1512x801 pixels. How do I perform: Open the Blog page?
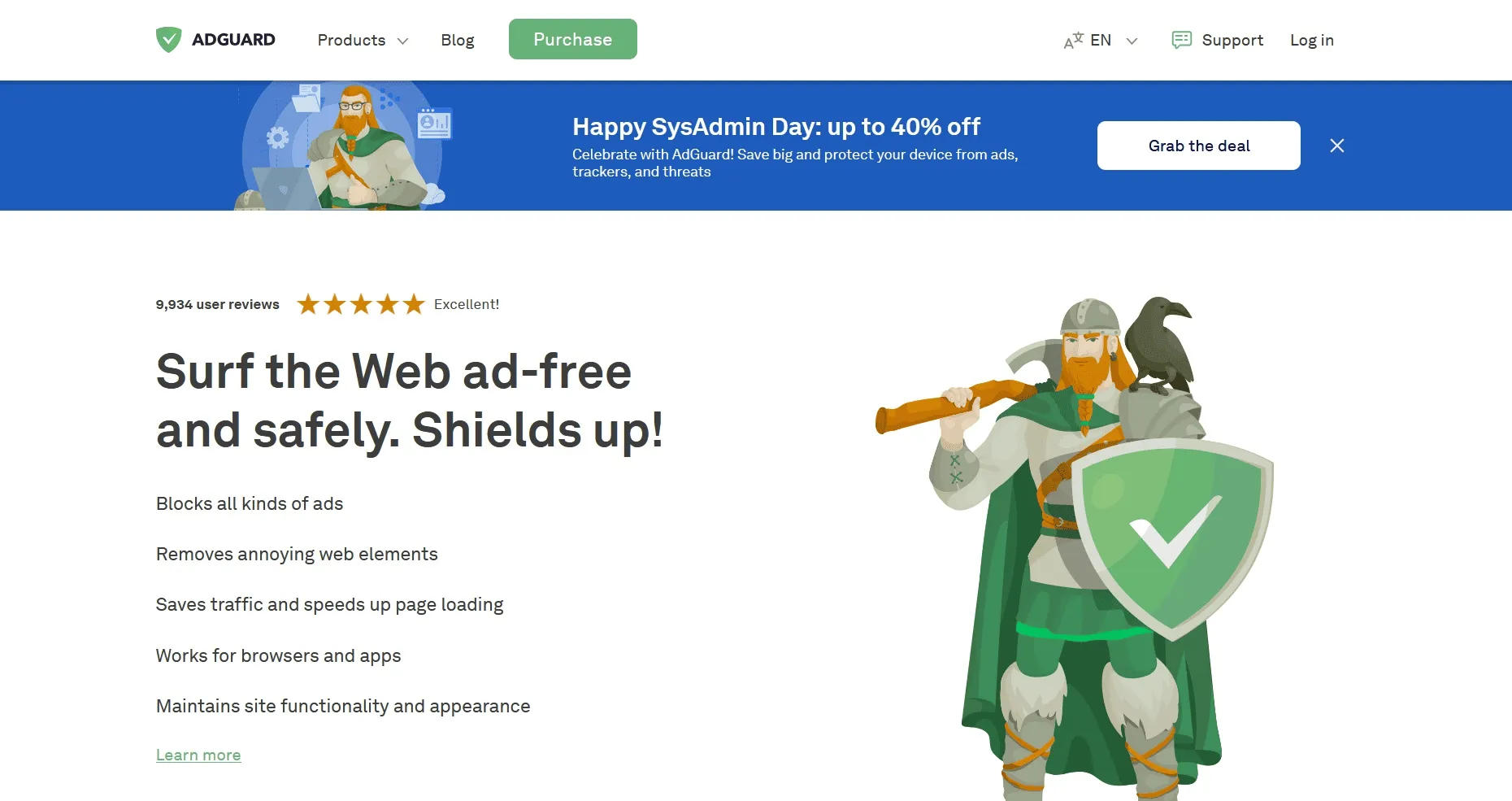tap(457, 40)
